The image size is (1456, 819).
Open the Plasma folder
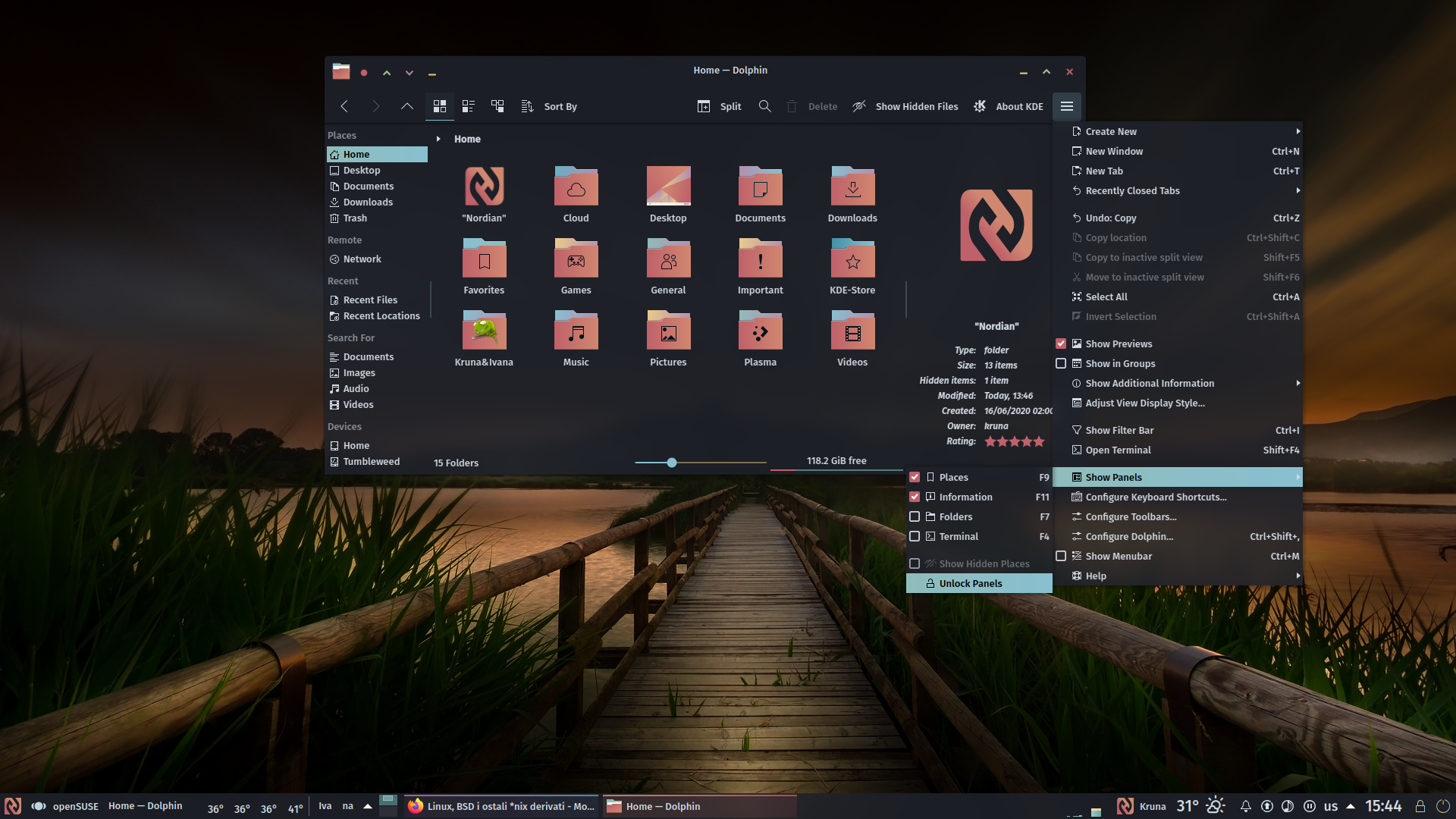(761, 338)
